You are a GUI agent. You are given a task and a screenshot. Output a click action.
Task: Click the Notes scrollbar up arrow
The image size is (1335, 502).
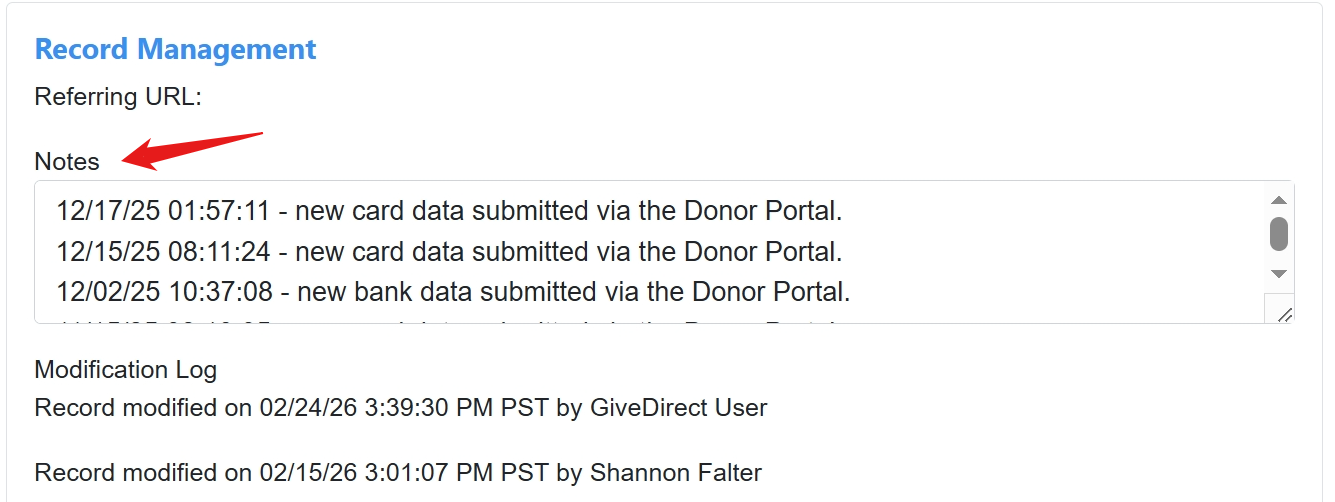coord(1277,198)
